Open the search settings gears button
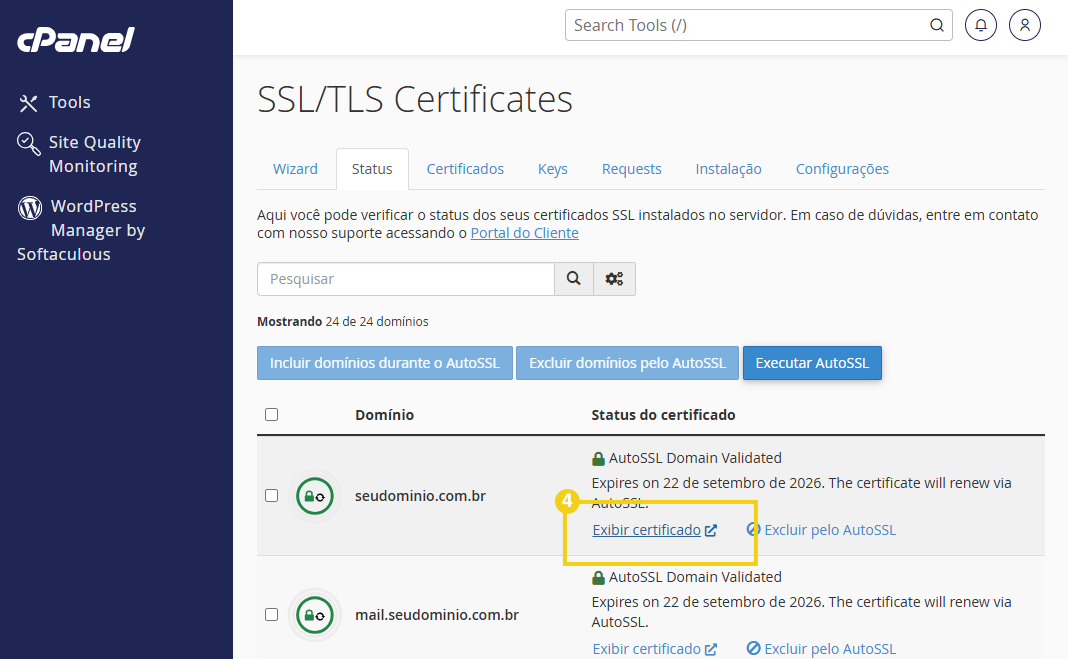1068x659 pixels. [614, 279]
